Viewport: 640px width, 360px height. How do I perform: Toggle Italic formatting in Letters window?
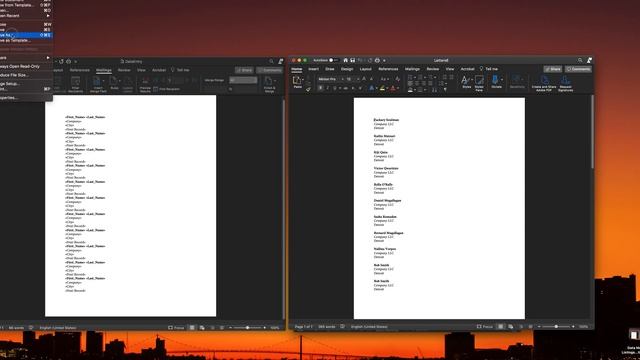327,88
